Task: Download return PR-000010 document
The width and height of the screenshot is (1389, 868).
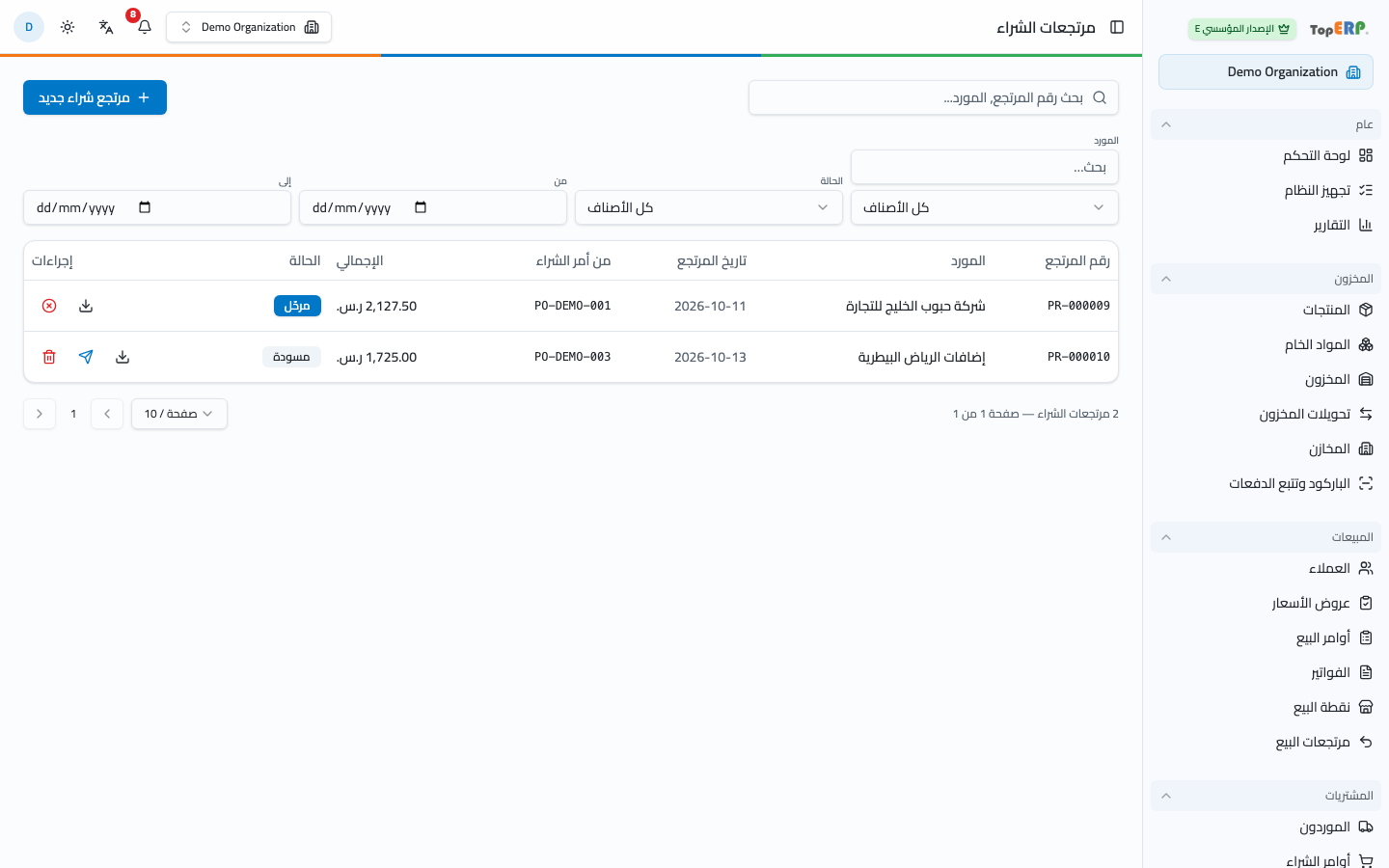Action: pyautogui.click(x=123, y=357)
